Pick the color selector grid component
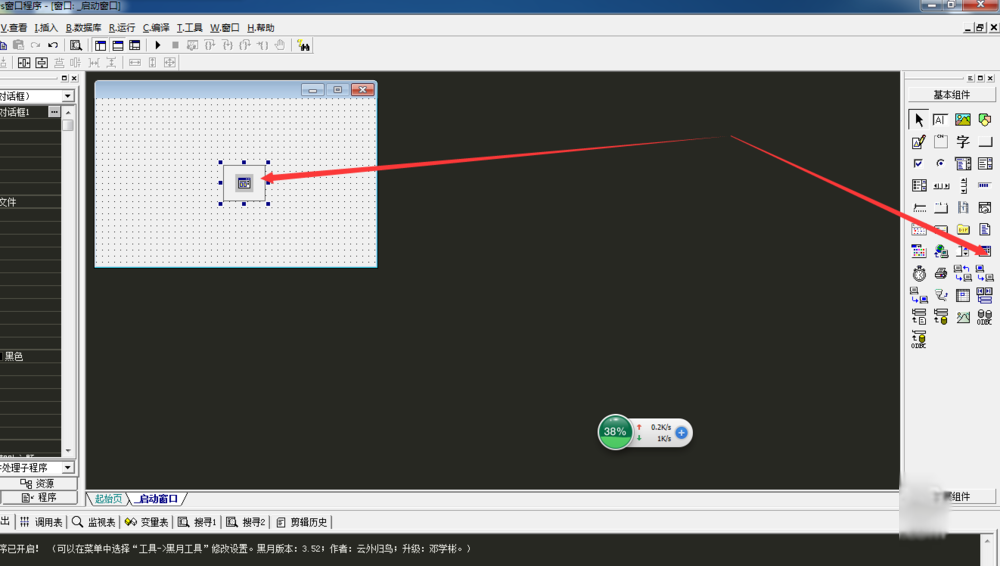This screenshot has height=566, width=1000. pos(918,251)
